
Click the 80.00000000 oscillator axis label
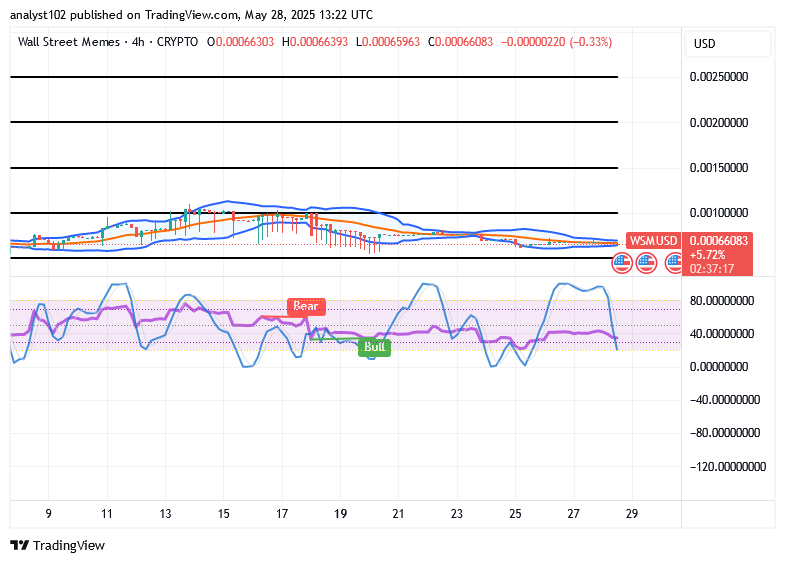[x=722, y=301]
